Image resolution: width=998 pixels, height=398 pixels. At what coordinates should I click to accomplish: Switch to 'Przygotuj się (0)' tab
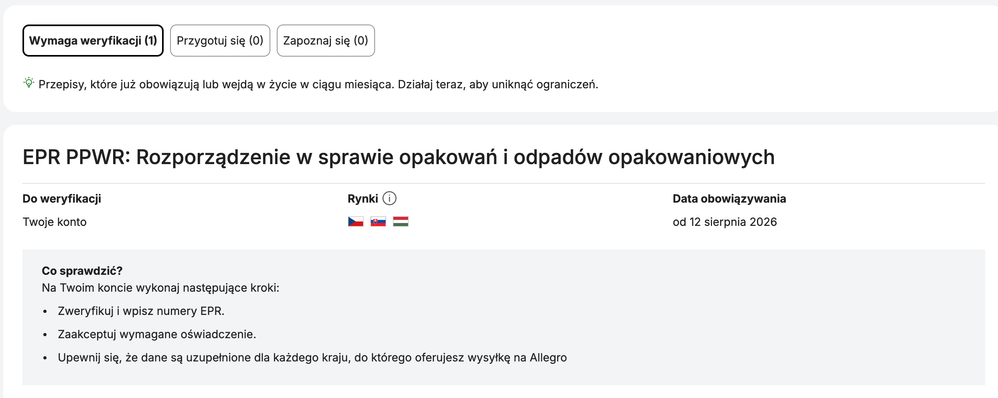[x=220, y=41]
